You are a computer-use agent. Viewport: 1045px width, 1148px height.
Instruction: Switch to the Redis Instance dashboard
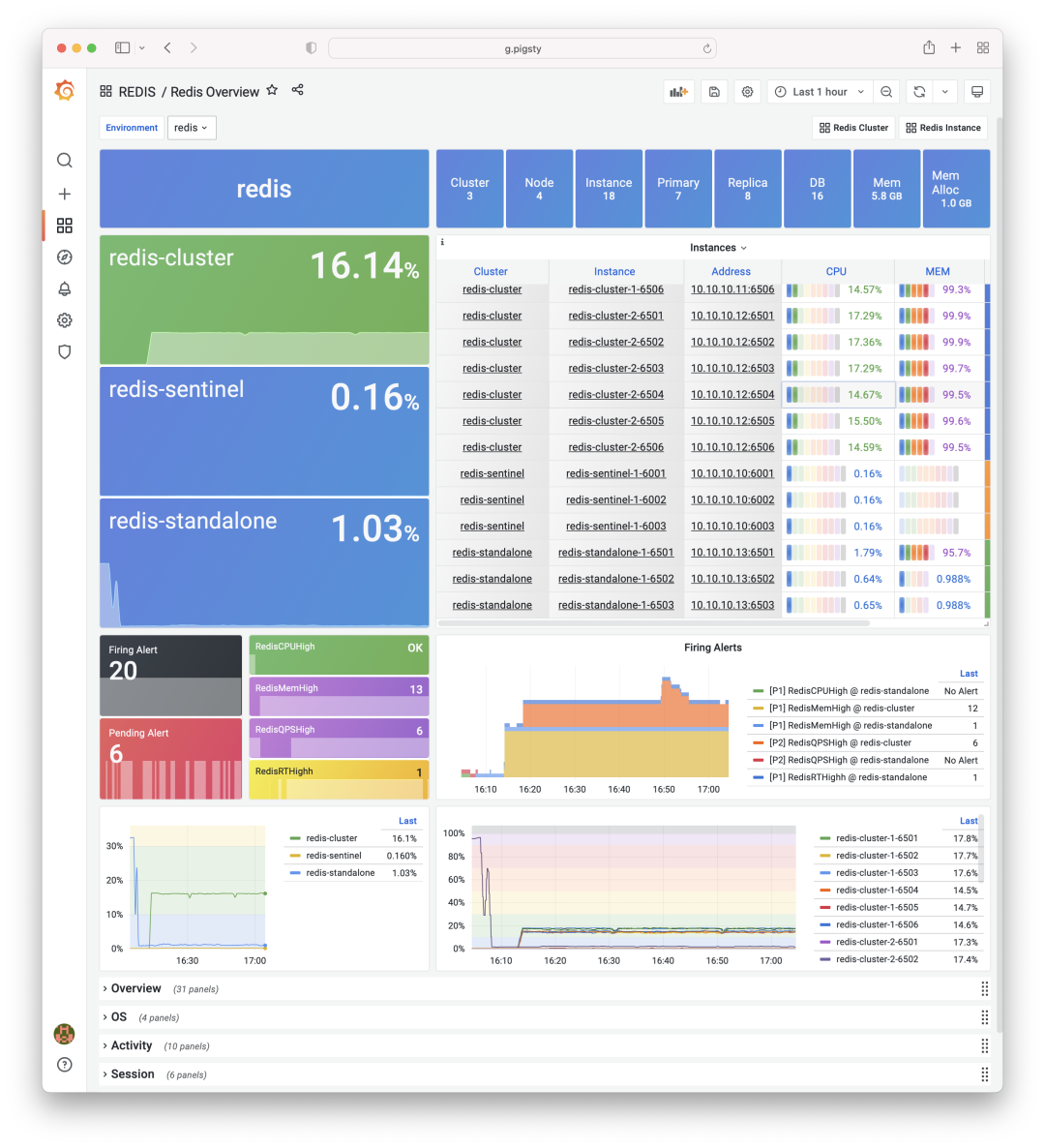point(942,127)
